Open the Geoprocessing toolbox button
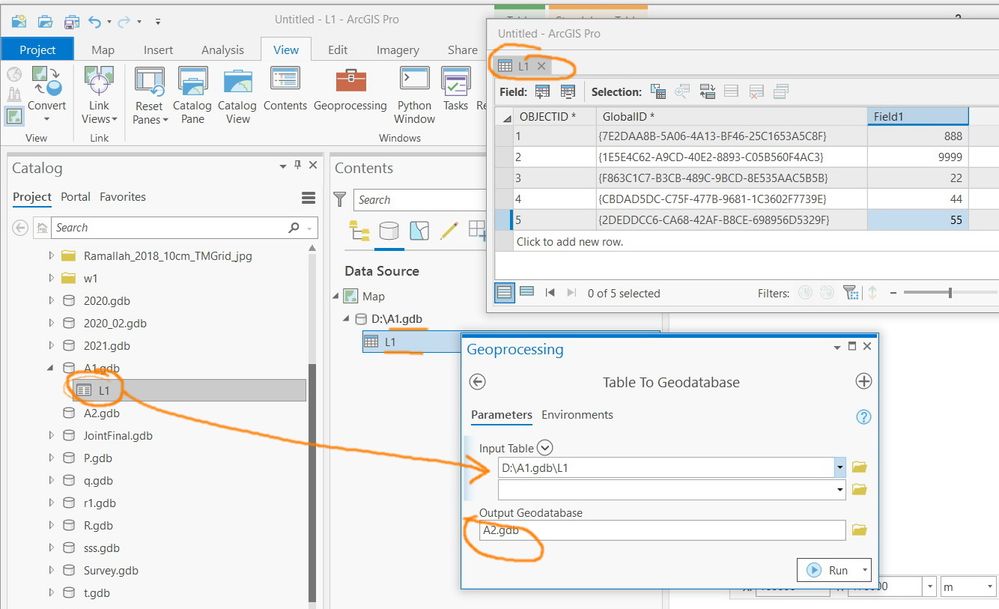999x609 pixels. (350, 88)
